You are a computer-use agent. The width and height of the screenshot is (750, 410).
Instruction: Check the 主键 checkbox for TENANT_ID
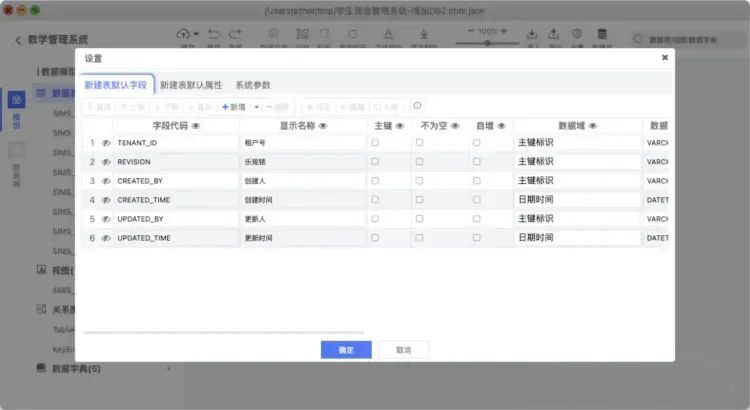[375, 143]
